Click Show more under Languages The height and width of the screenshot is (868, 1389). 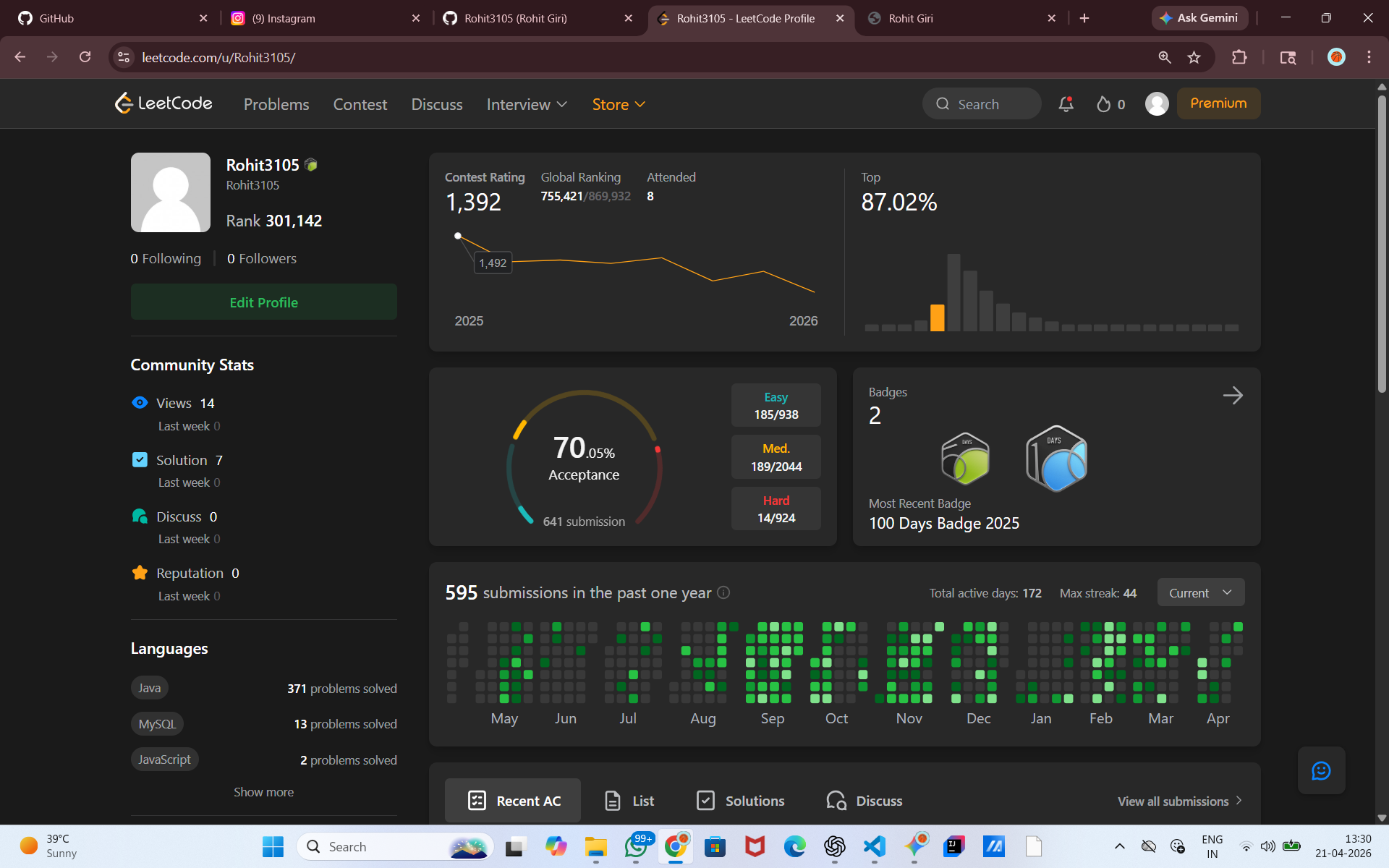click(x=263, y=792)
